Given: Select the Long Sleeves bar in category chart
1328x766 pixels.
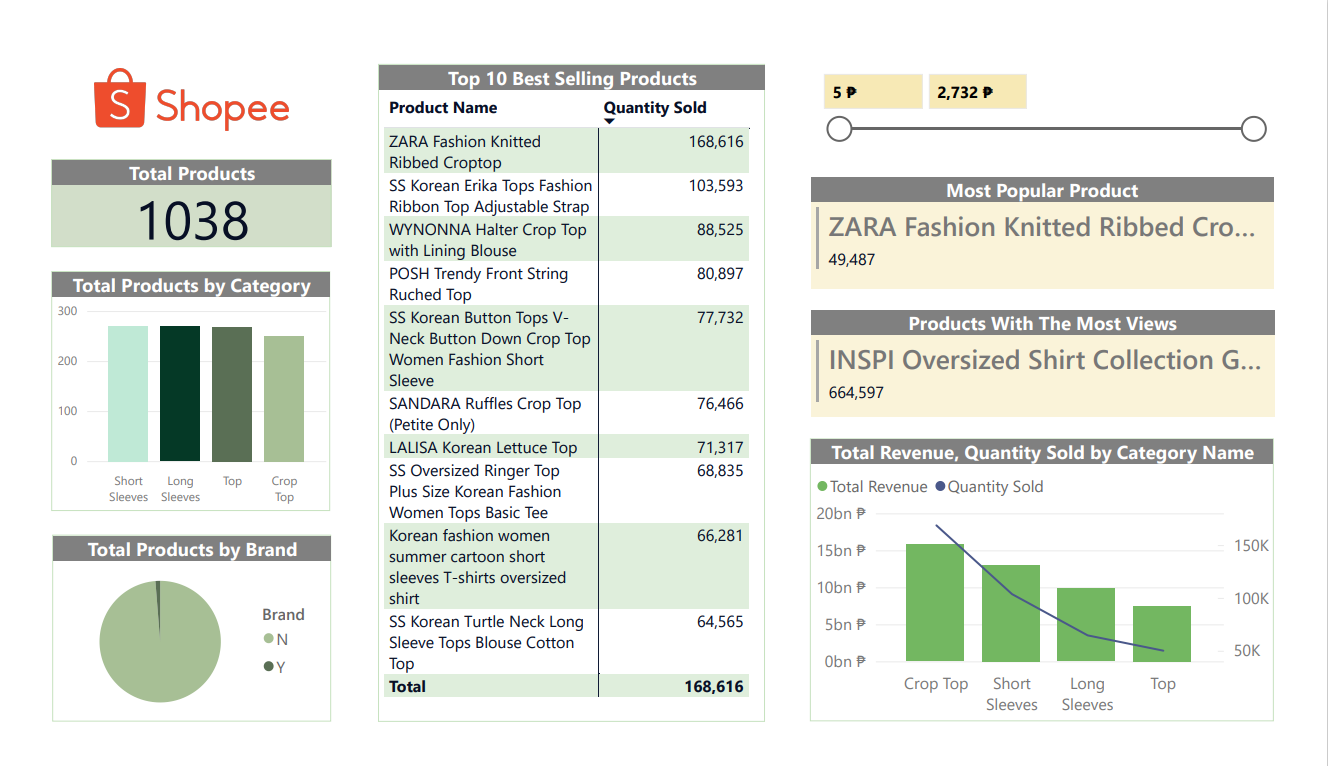Looking at the screenshot, I should (x=180, y=394).
